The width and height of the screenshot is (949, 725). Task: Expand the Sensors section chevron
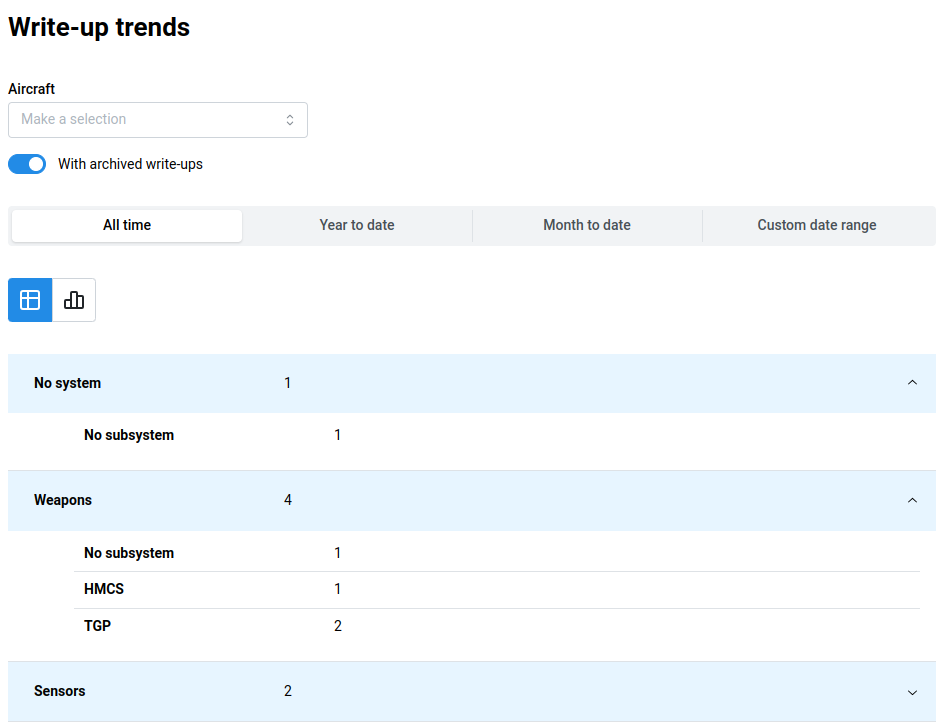pyautogui.click(x=911, y=692)
